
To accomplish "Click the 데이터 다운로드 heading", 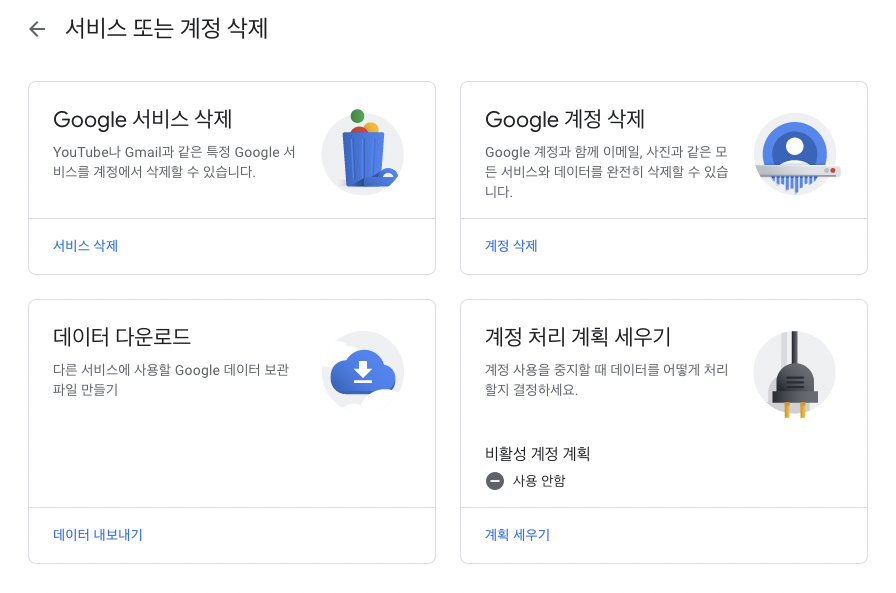I will [x=122, y=336].
